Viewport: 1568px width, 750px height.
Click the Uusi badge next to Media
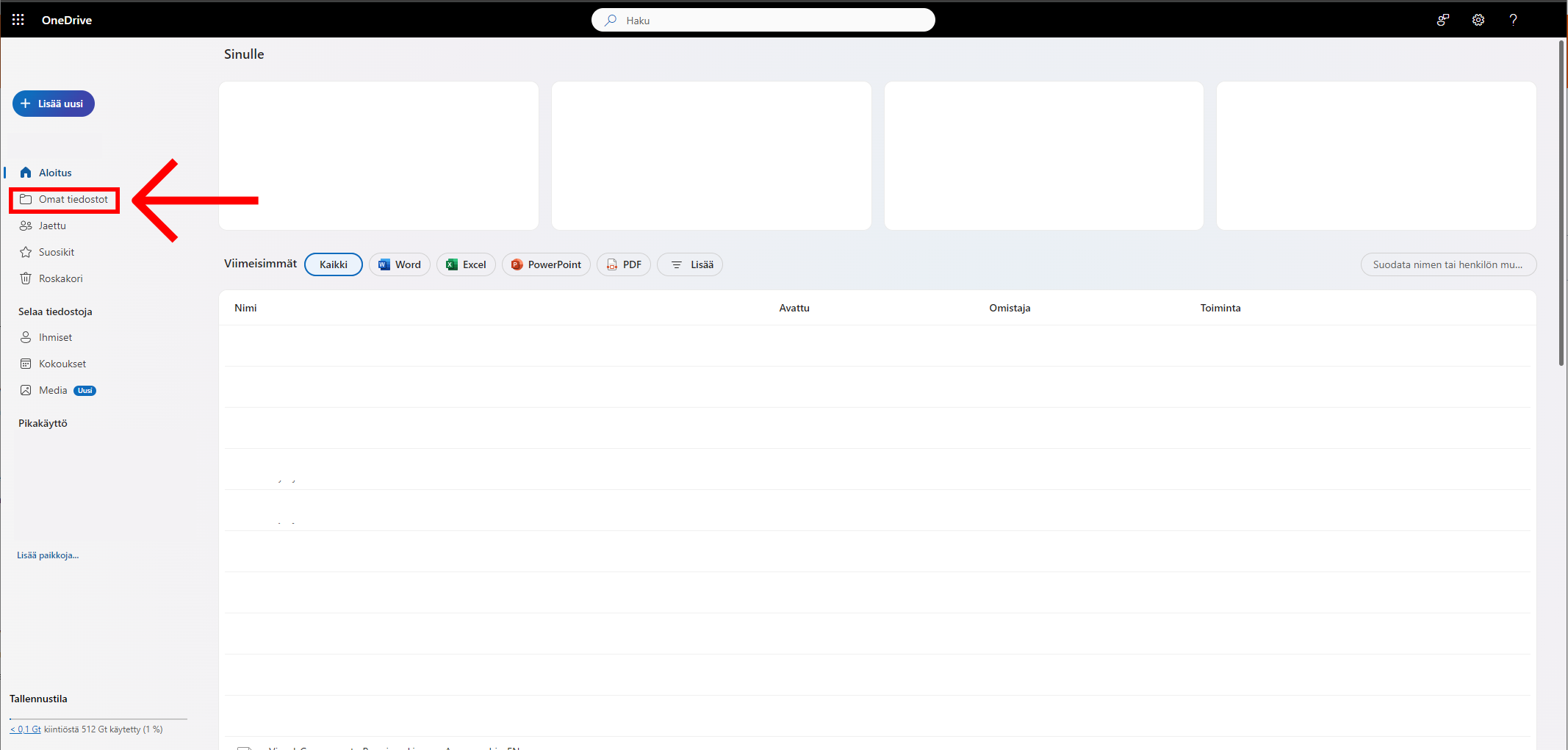tap(85, 391)
